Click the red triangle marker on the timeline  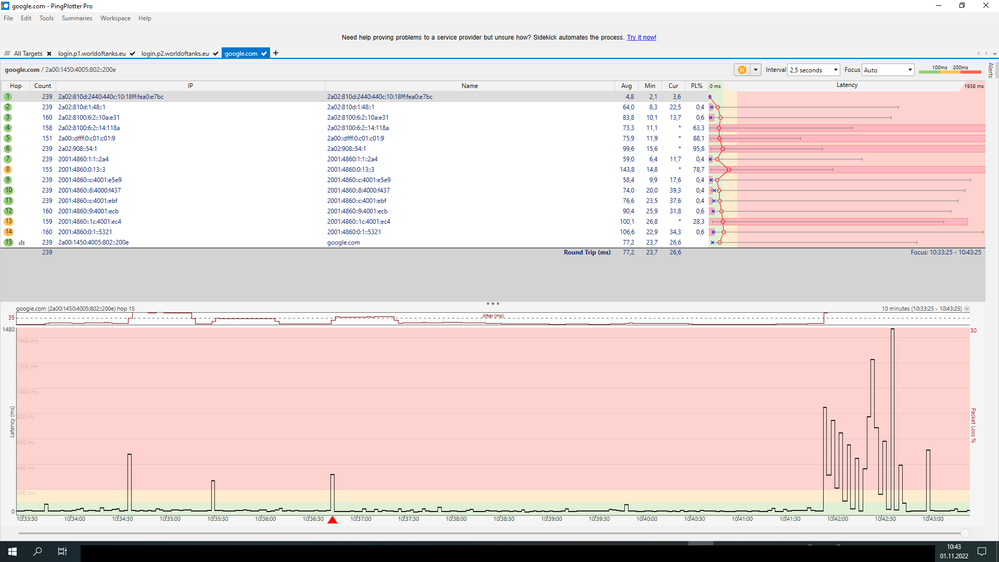pos(333,520)
